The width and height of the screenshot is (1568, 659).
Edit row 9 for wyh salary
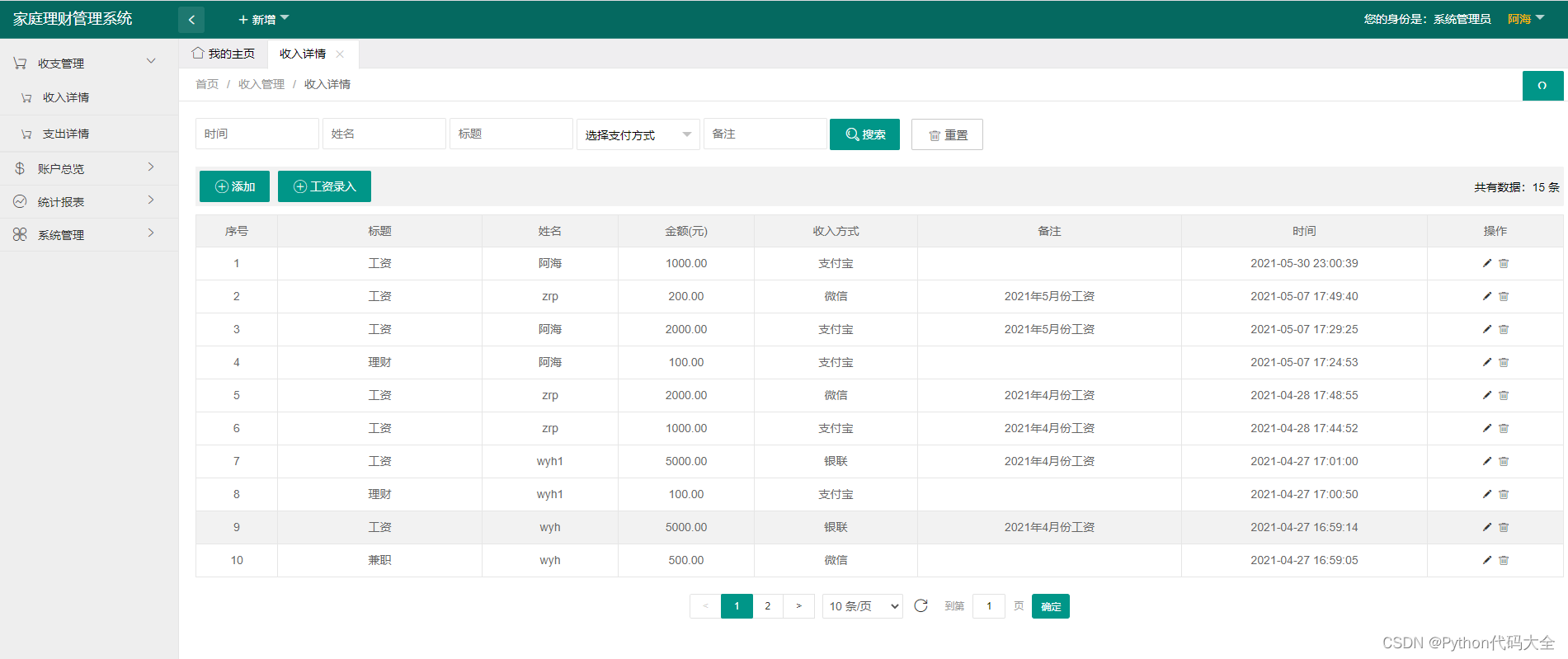(1487, 527)
